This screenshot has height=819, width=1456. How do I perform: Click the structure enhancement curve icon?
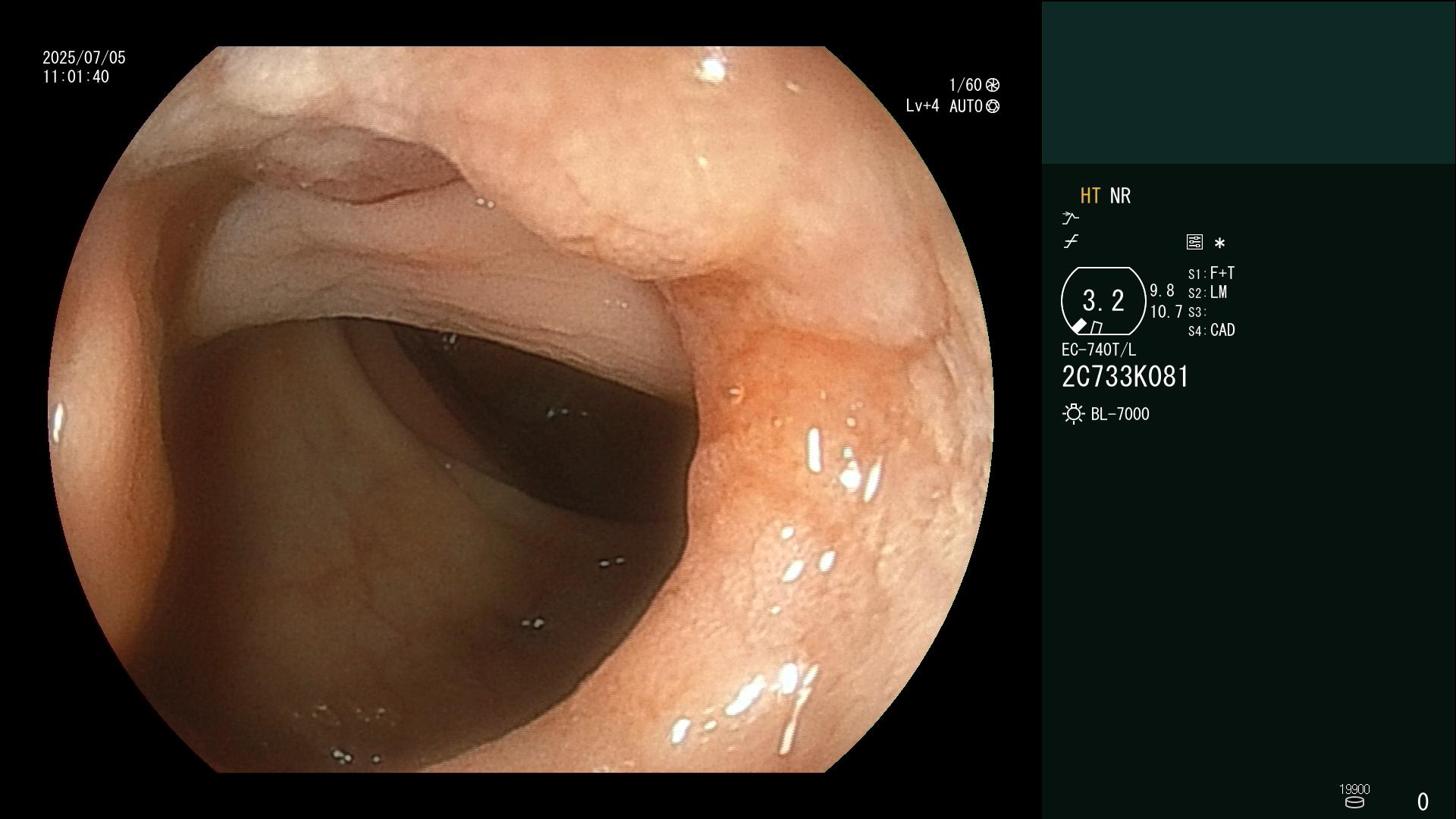(x=1071, y=242)
